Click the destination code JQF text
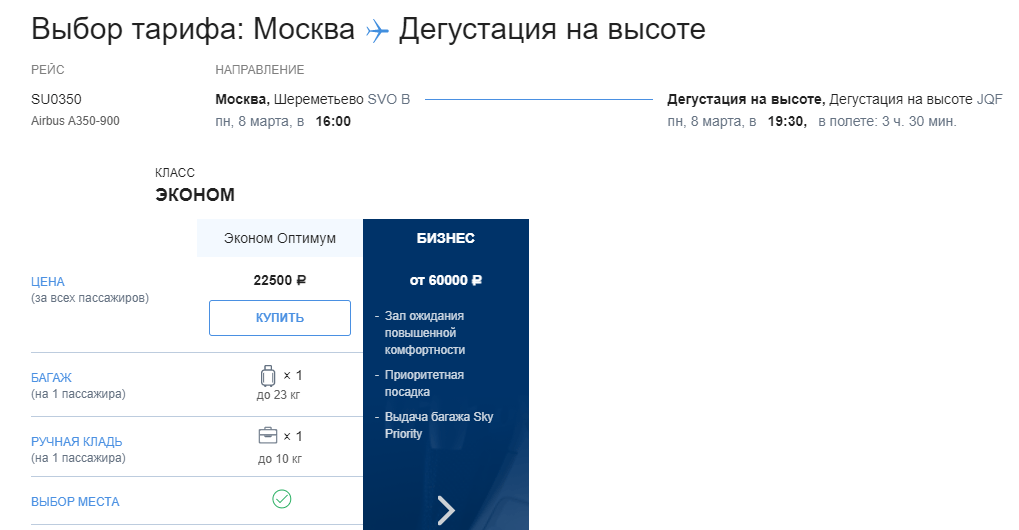The height and width of the screenshot is (530, 1019). pyautogui.click(x=990, y=99)
